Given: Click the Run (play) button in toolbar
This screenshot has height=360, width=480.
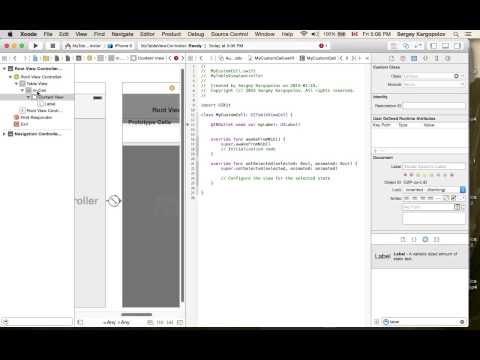Looking at the screenshot, I should (x=36, y=46).
